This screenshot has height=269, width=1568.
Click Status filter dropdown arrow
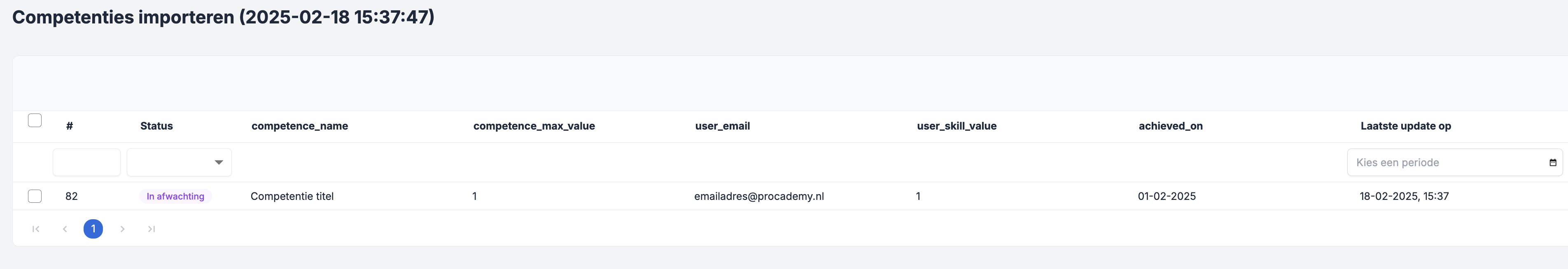219,162
